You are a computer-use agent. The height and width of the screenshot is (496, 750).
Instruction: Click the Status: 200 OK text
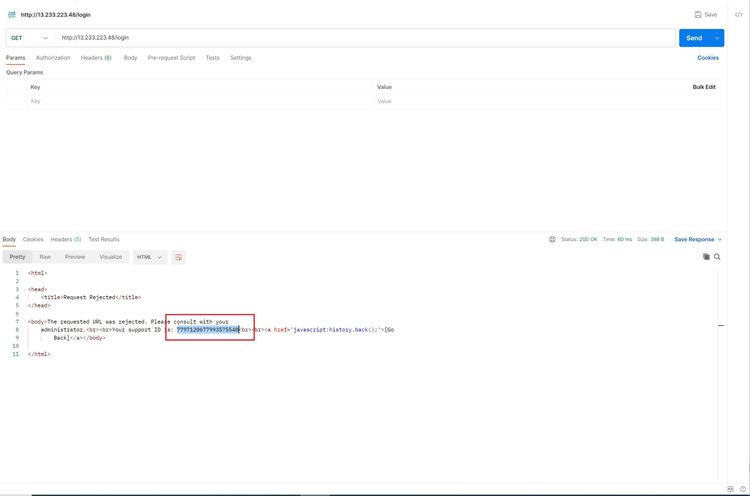(579, 240)
